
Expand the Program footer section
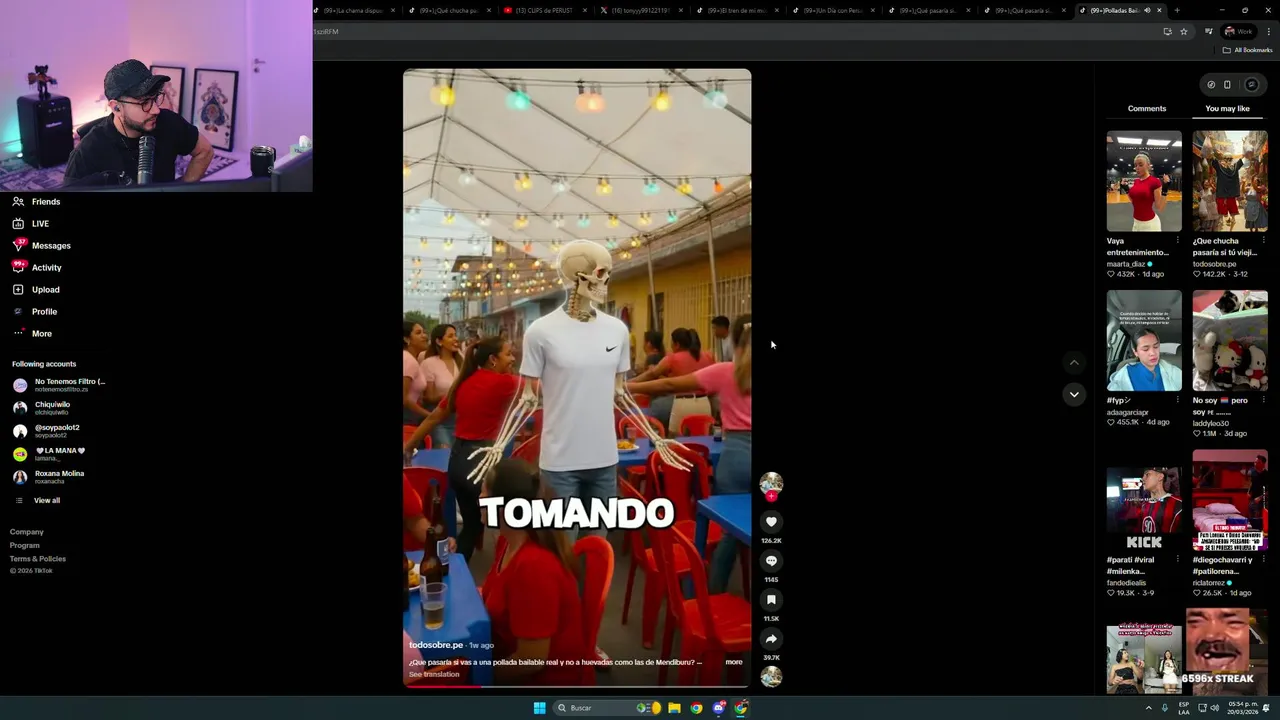tap(25, 545)
